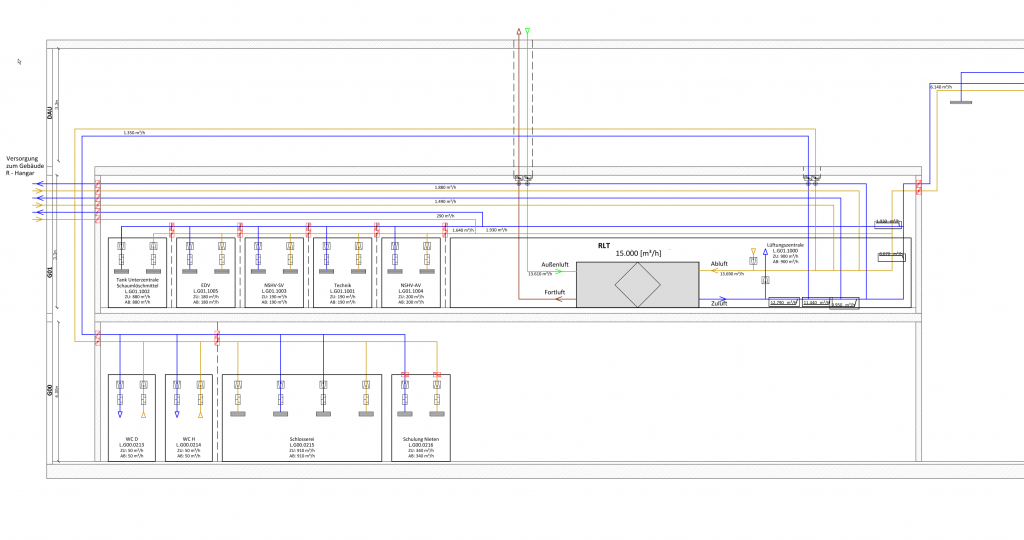Select the red fire damper beside 6.148 m³/h riser
The width and height of the screenshot is (1024, 540).
919,187
